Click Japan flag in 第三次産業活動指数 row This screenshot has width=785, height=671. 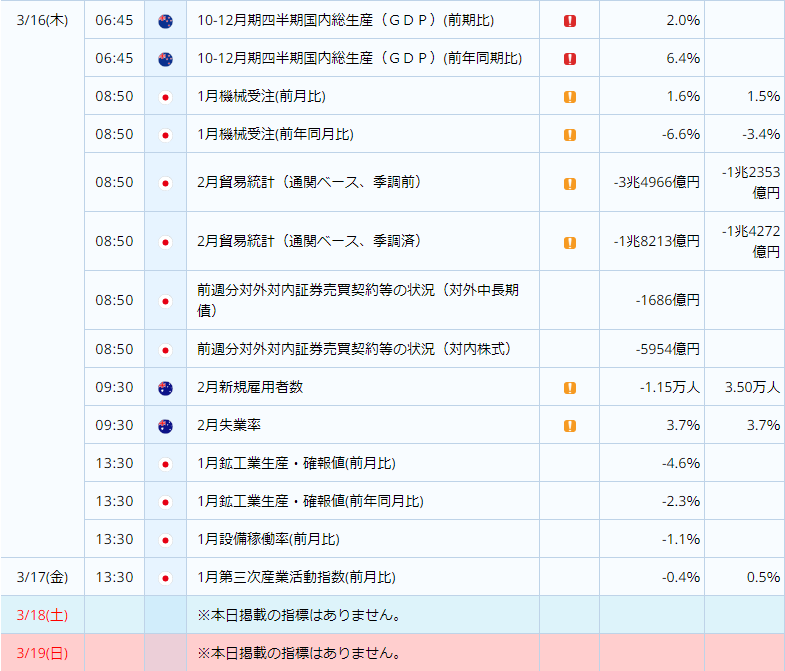tap(165, 578)
